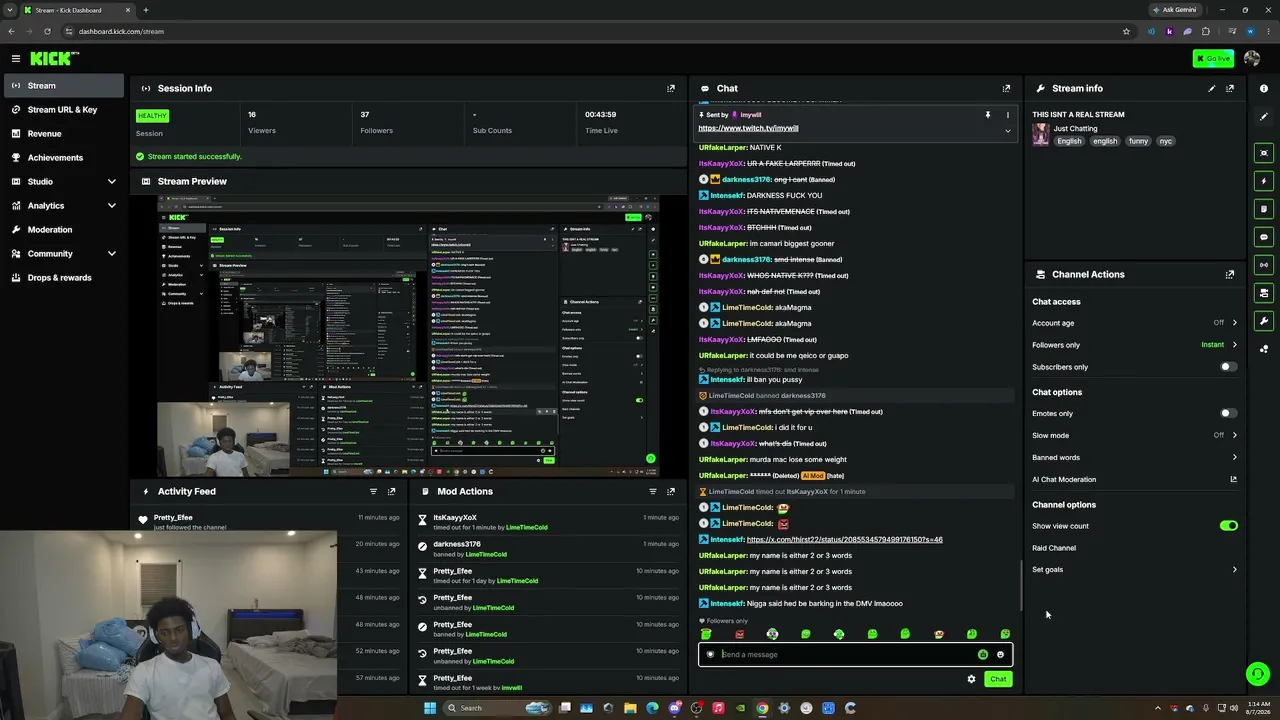The image size is (1280, 720).
Task: Toggle the note widget icon on the right rail
Action: tap(1264, 209)
